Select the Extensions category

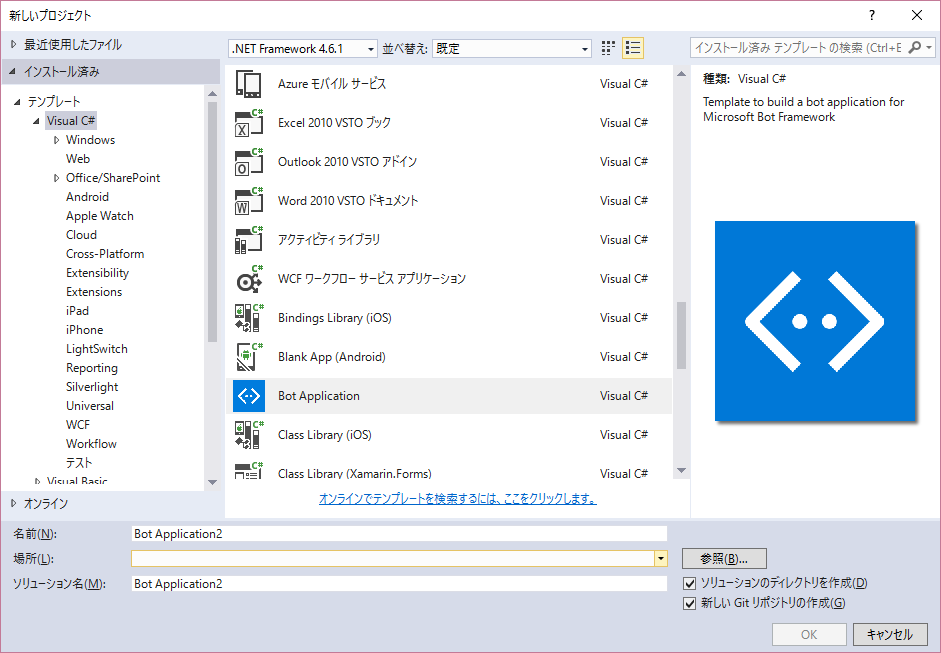coord(94,292)
